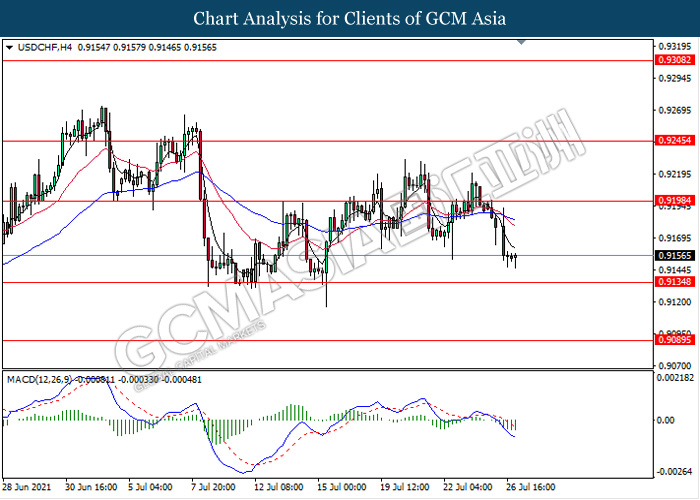Click the 0.91200 price scale value
This screenshot has height=500, width=700.
(x=675, y=302)
